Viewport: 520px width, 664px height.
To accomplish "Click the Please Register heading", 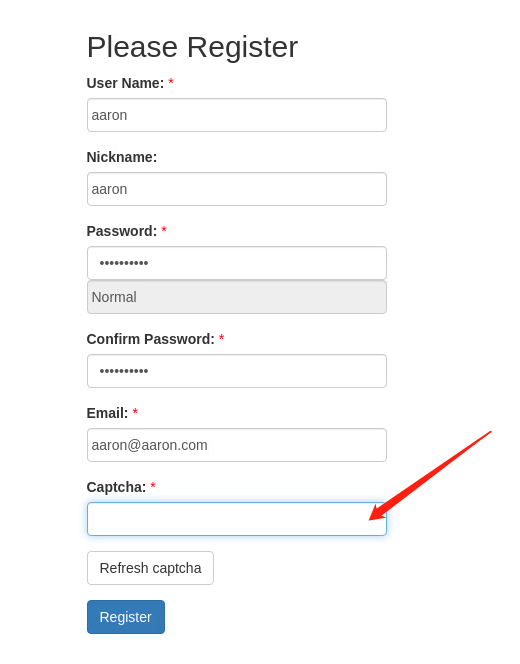I will point(192,47).
